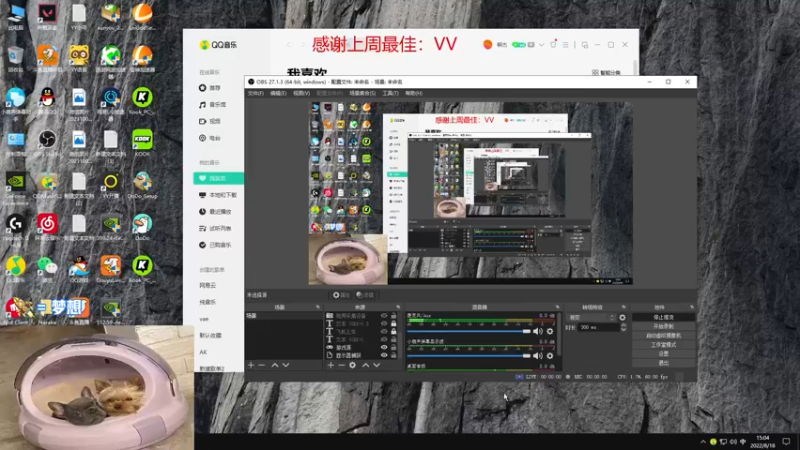Open the 视图(V) menu in OBS
This screenshot has width=800, height=450.
(302, 93)
